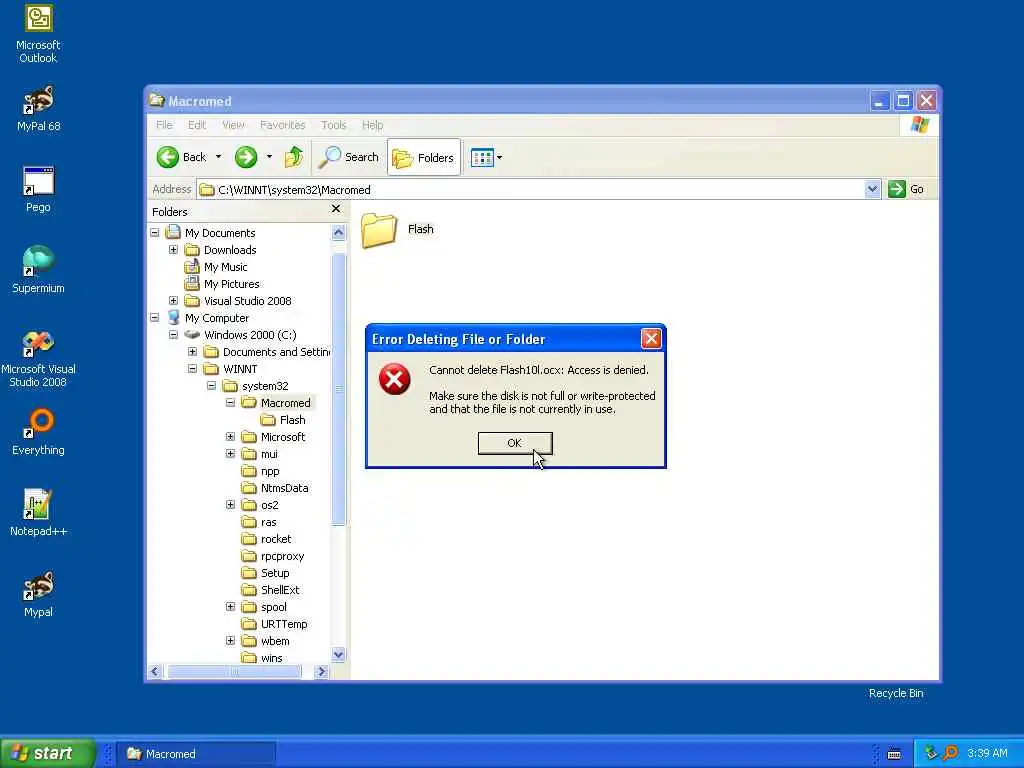
Task: Expand the wbem folder tree node
Action: (x=231, y=641)
